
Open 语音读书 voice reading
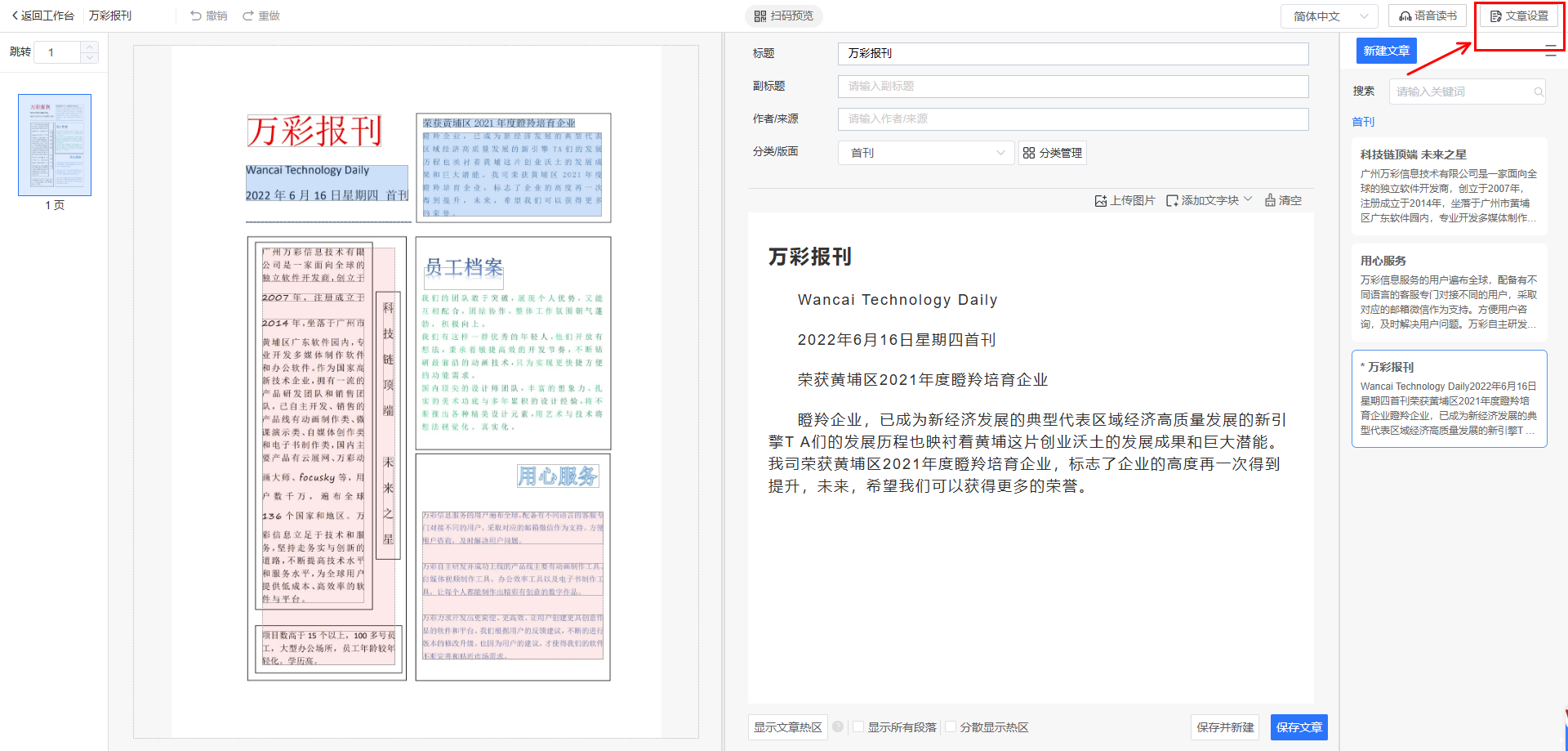coord(1427,16)
